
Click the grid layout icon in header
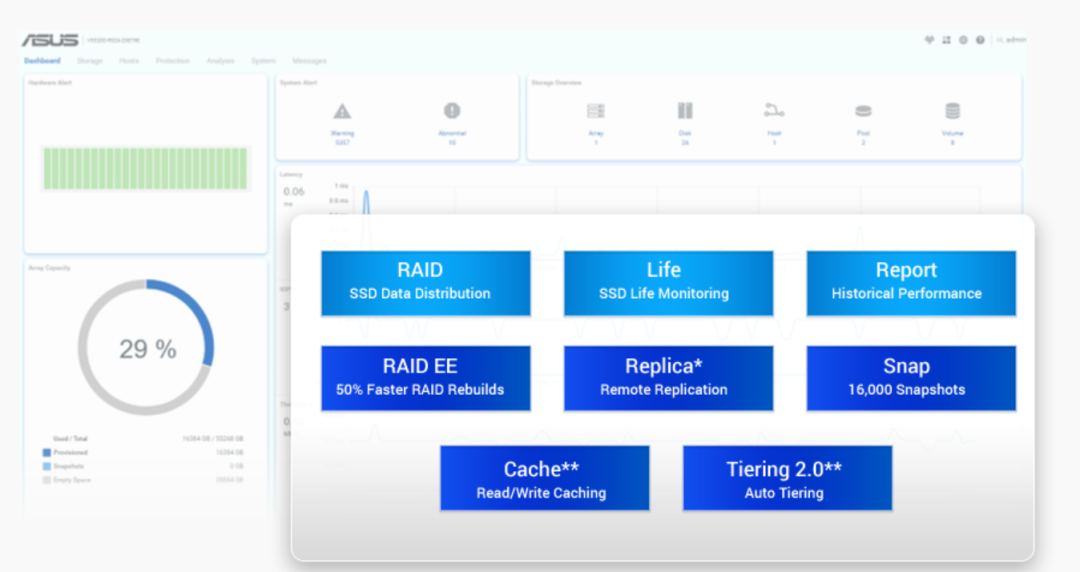946,40
